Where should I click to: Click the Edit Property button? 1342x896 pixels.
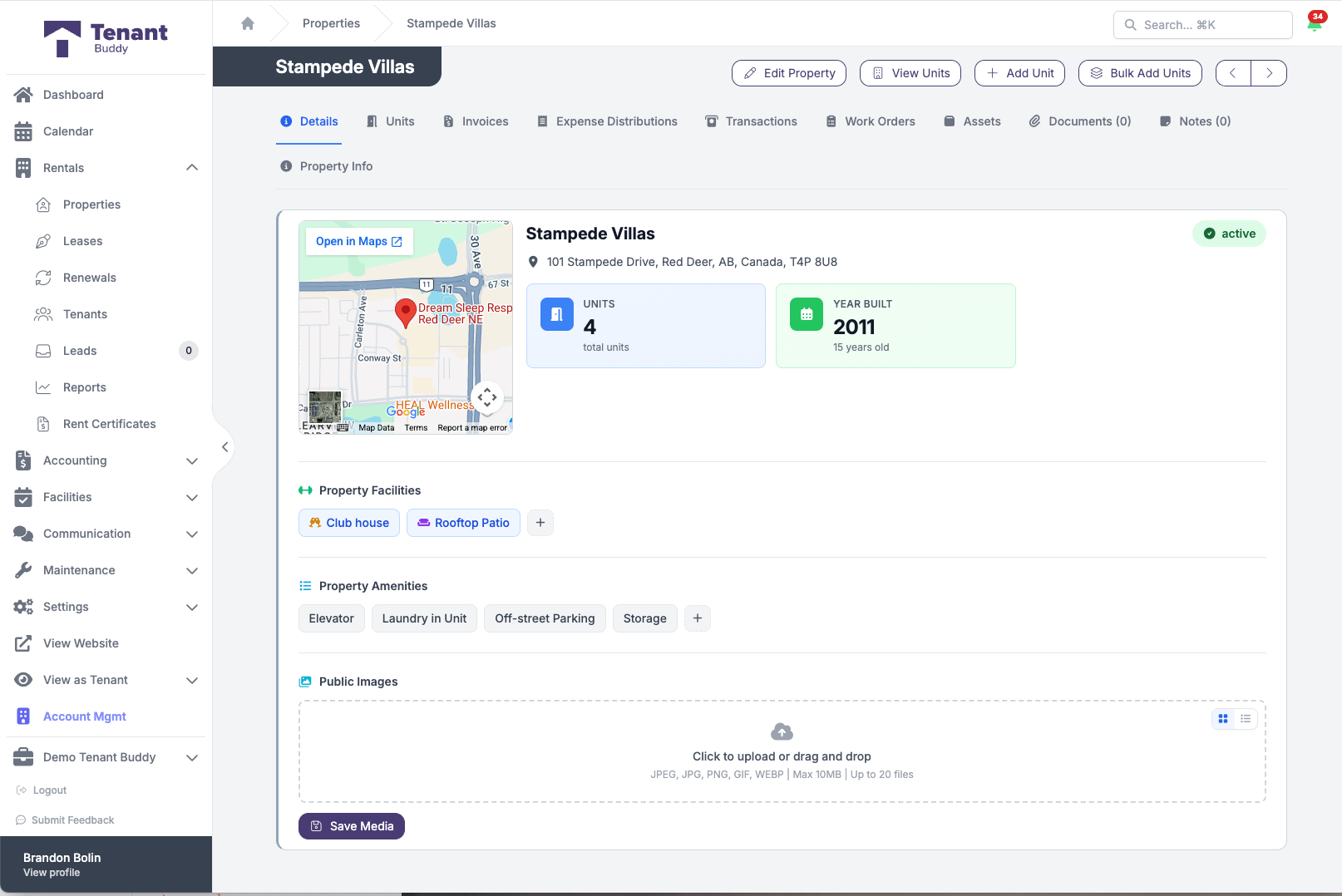pyautogui.click(x=789, y=73)
